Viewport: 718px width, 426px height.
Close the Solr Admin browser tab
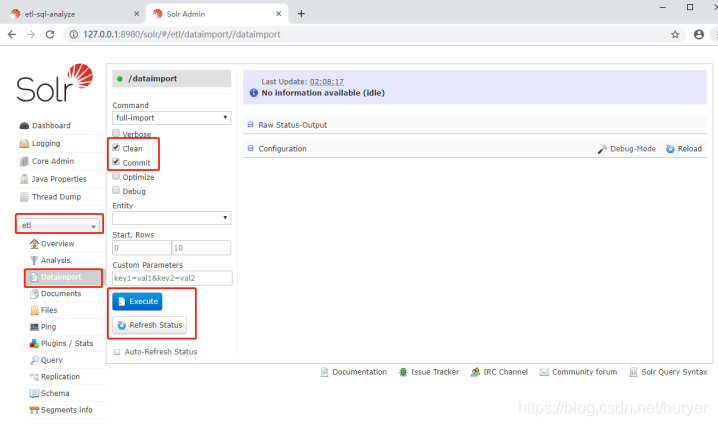pos(278,14)
